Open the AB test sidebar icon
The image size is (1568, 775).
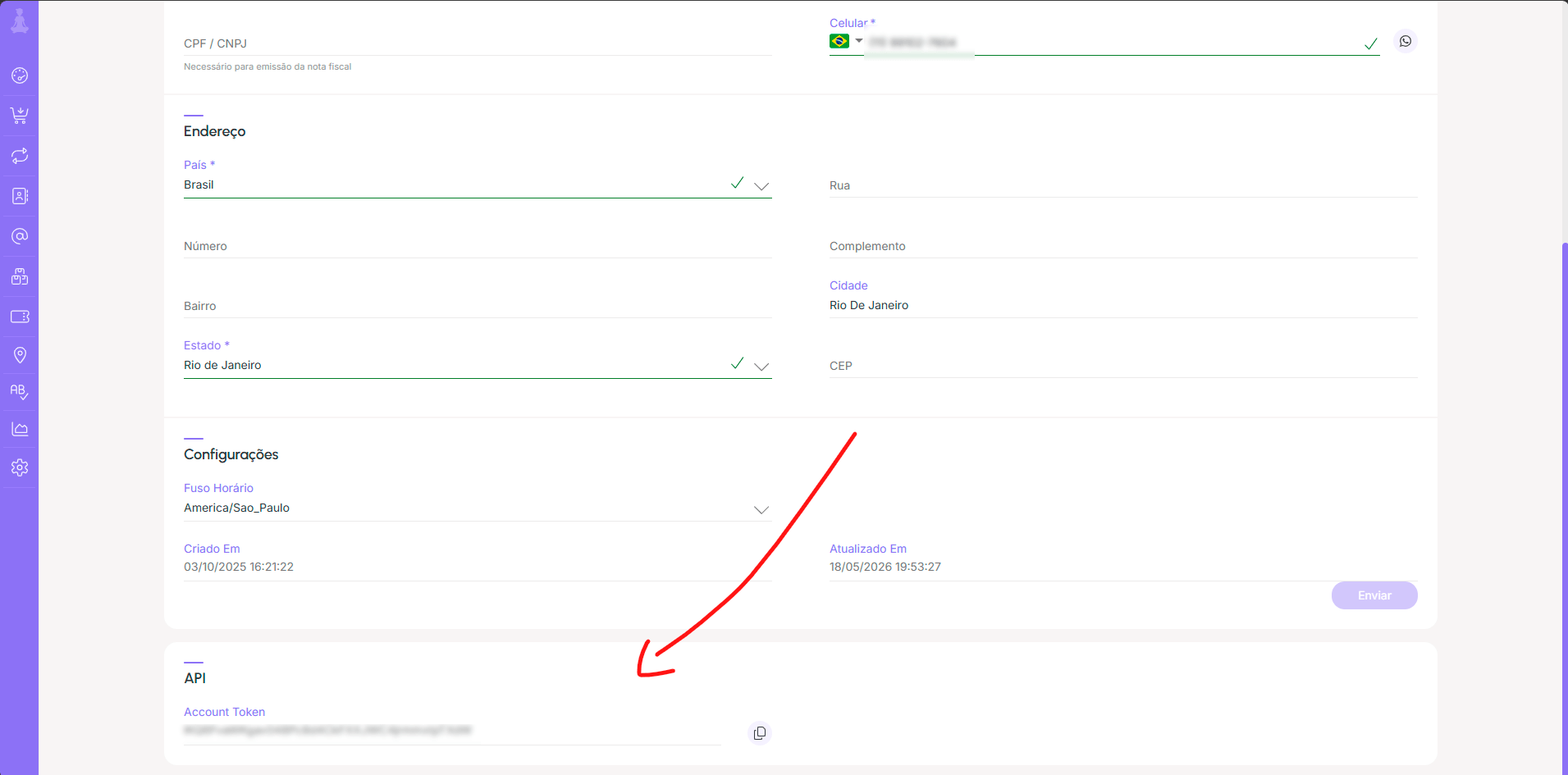[x=20, y=392]
